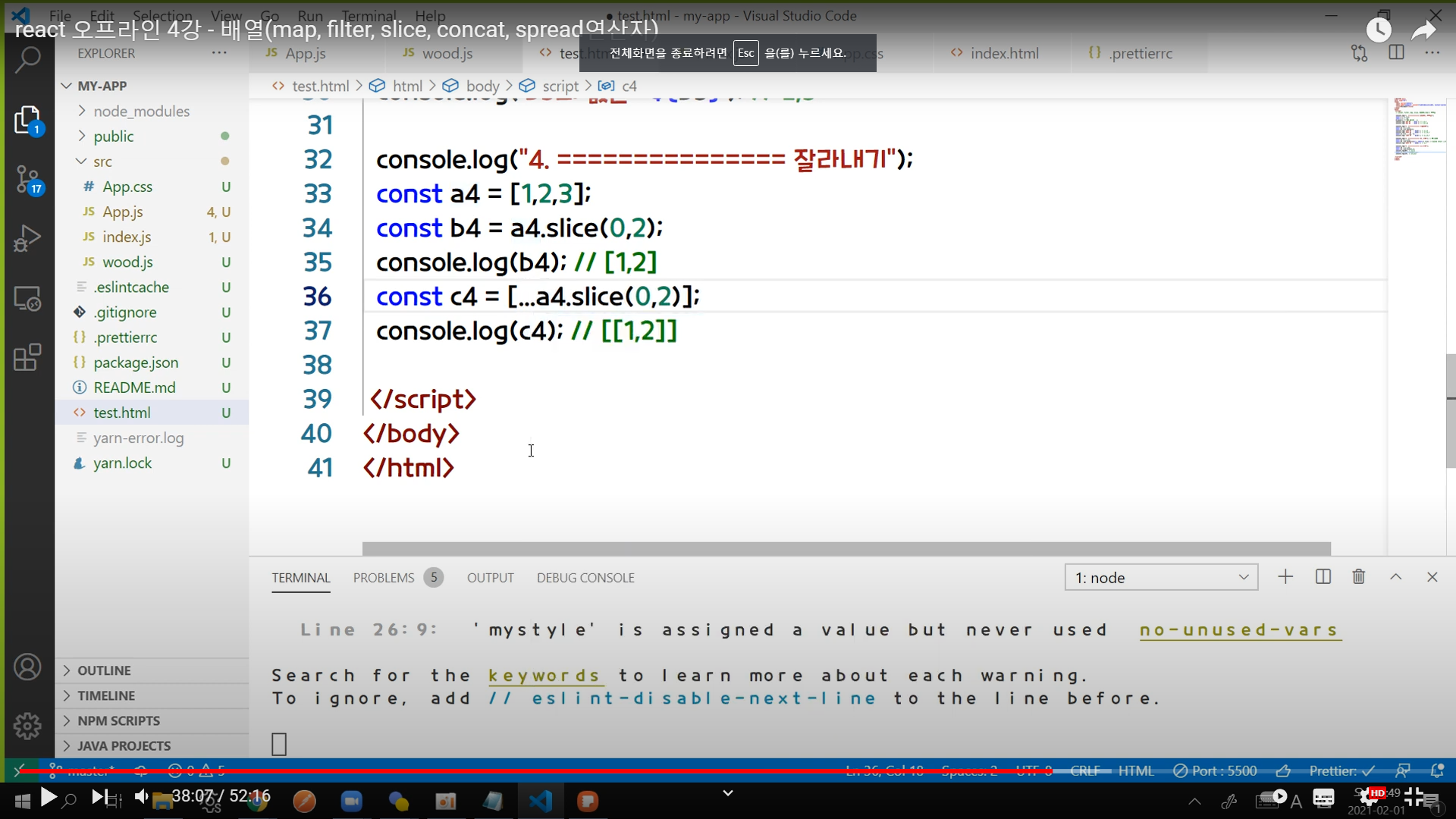Viewport: 1456px width, 819px height.
Task: Open Visual Studio Code from the taskbar
Action: [x=541, y=801]
